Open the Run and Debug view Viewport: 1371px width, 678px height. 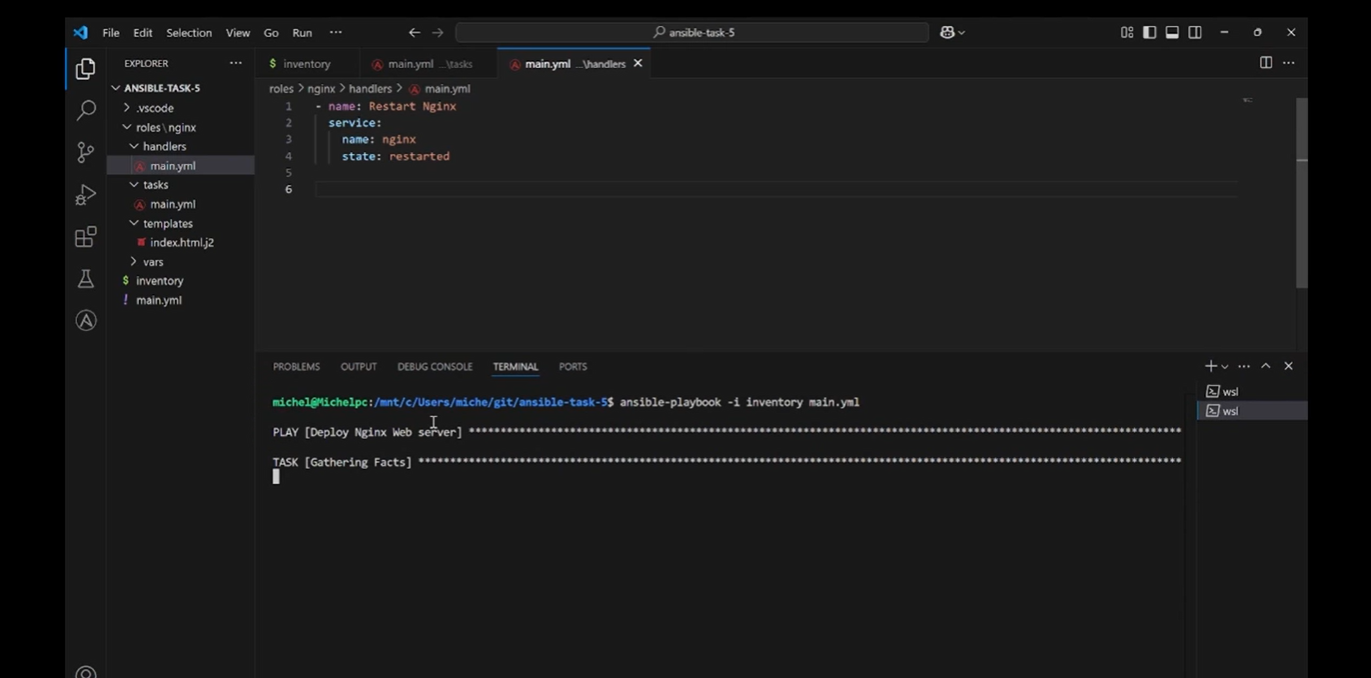click(86, 194)
